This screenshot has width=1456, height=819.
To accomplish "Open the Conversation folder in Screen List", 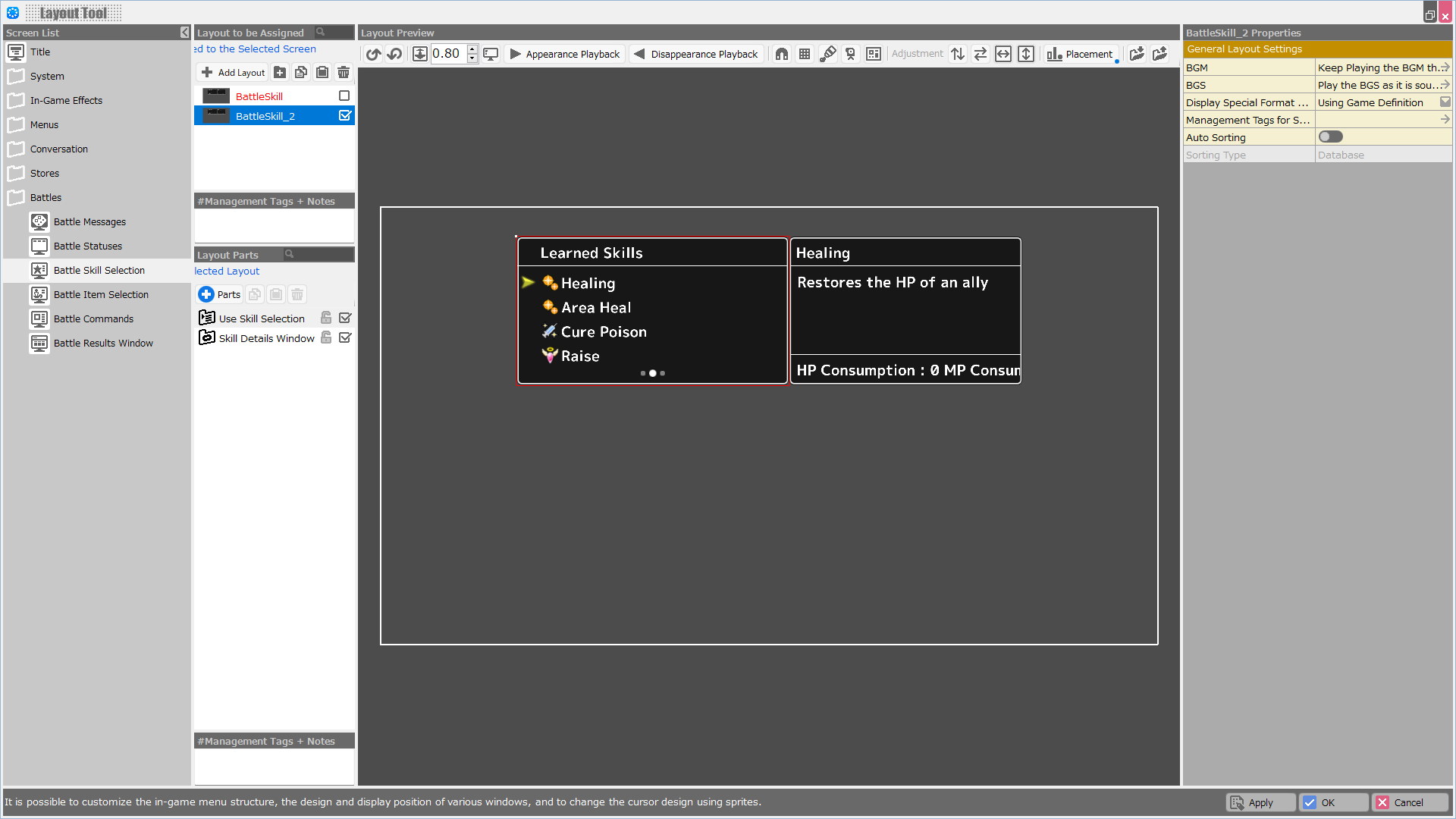I will [59, 149].
